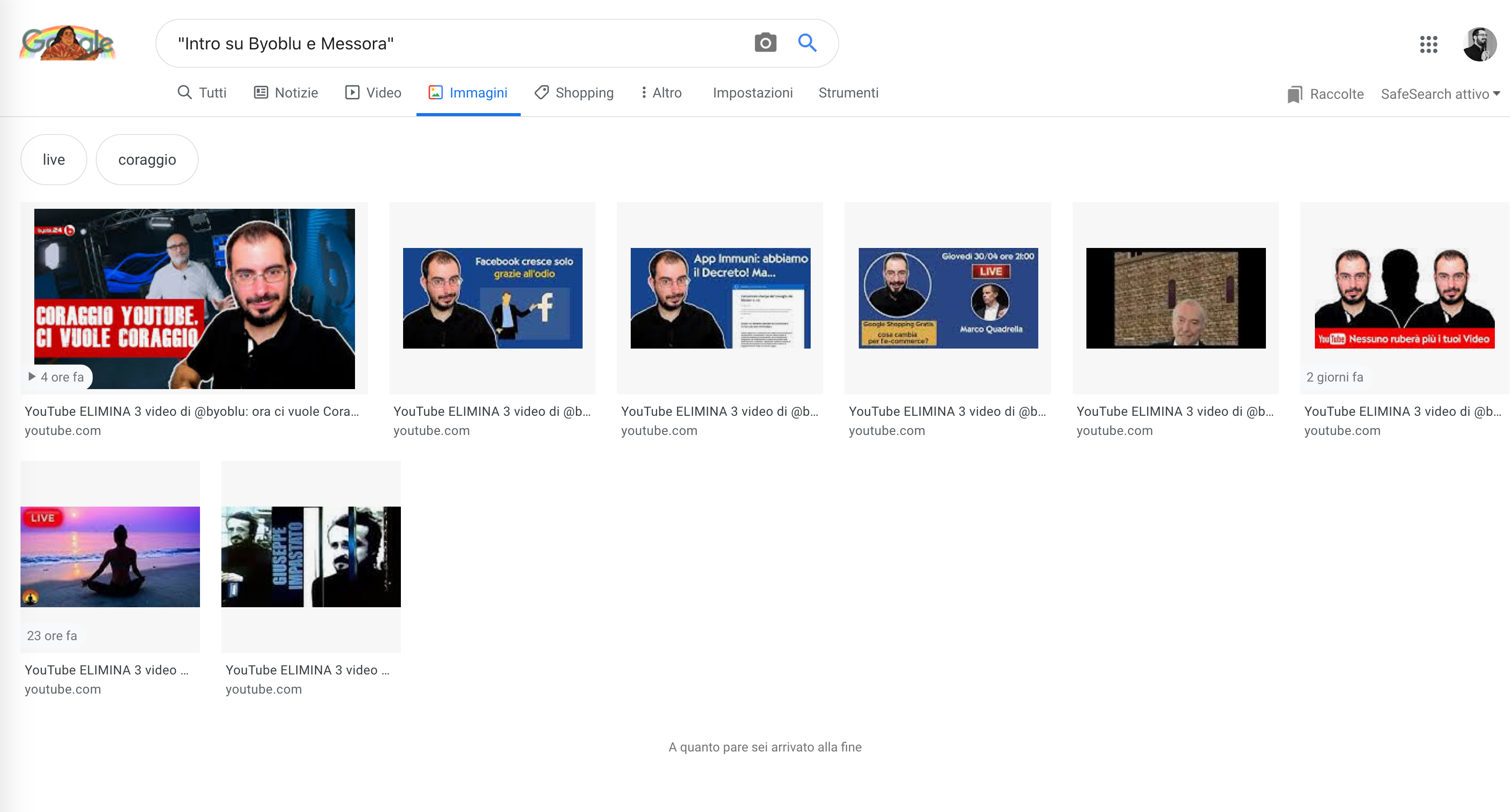
Task: Click result title under Facebook thumbnail
Action: 492,411
